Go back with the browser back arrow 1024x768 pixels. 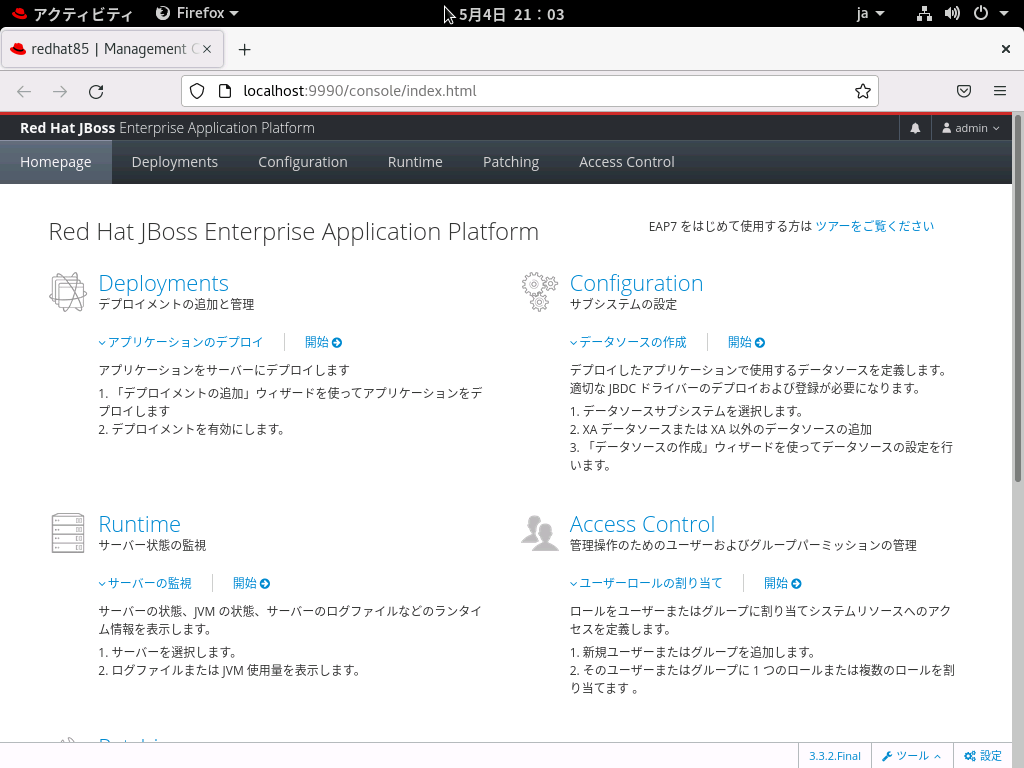24,91
